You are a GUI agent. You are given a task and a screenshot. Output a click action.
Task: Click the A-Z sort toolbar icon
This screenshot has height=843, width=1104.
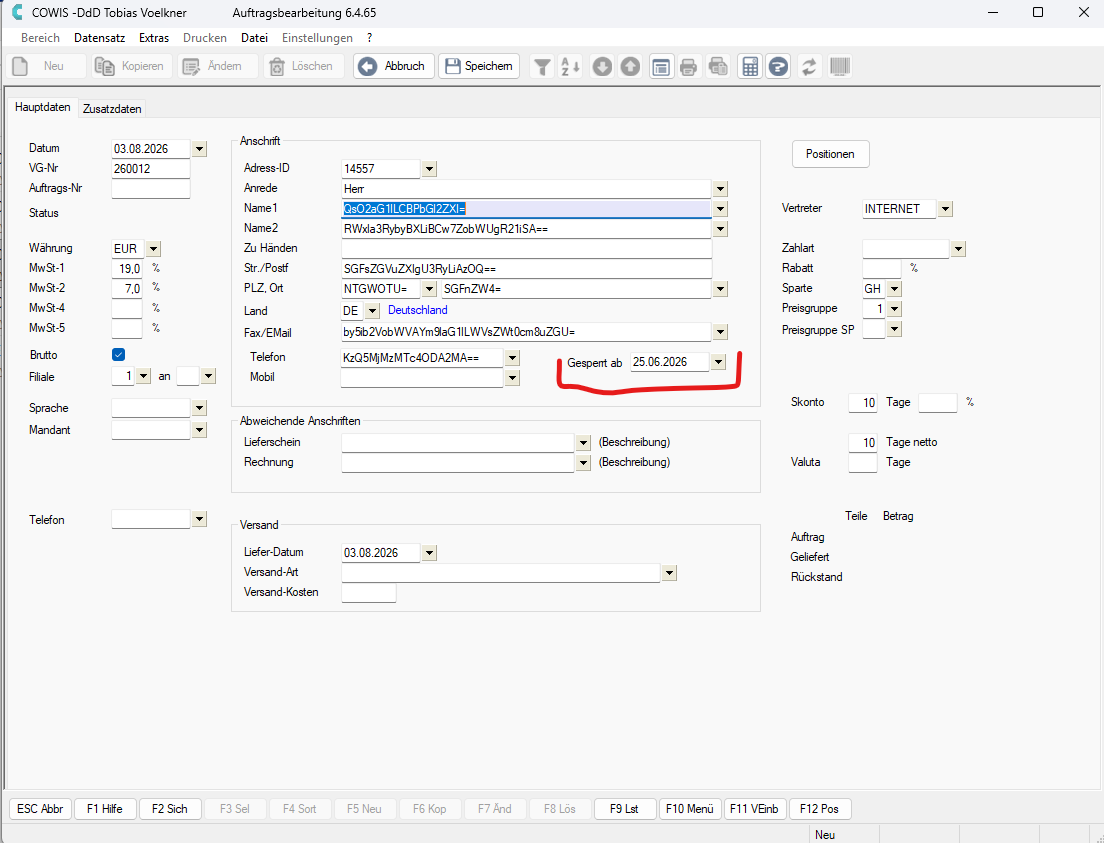click(x=570, y=66)
